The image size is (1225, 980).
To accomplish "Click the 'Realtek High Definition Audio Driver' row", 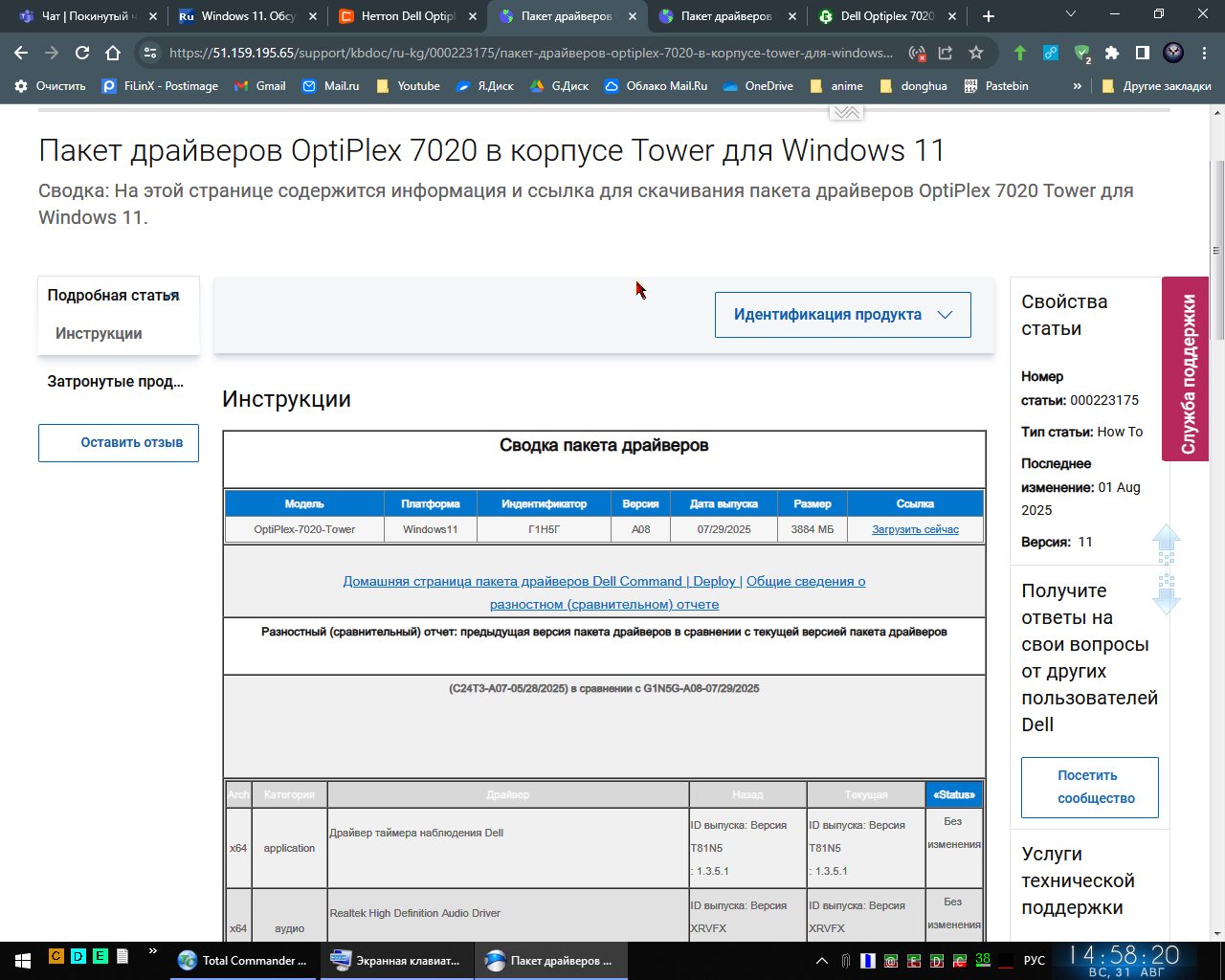I will [x=604, y=915].
